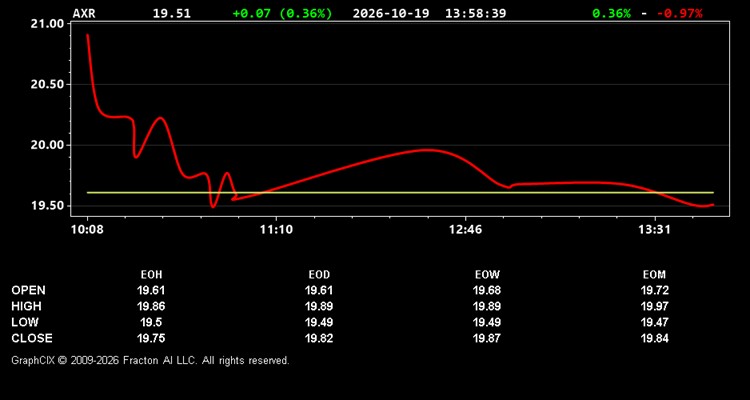Click EOD low value 19.49
Viewport: 750px width, 400px height.
319,322
